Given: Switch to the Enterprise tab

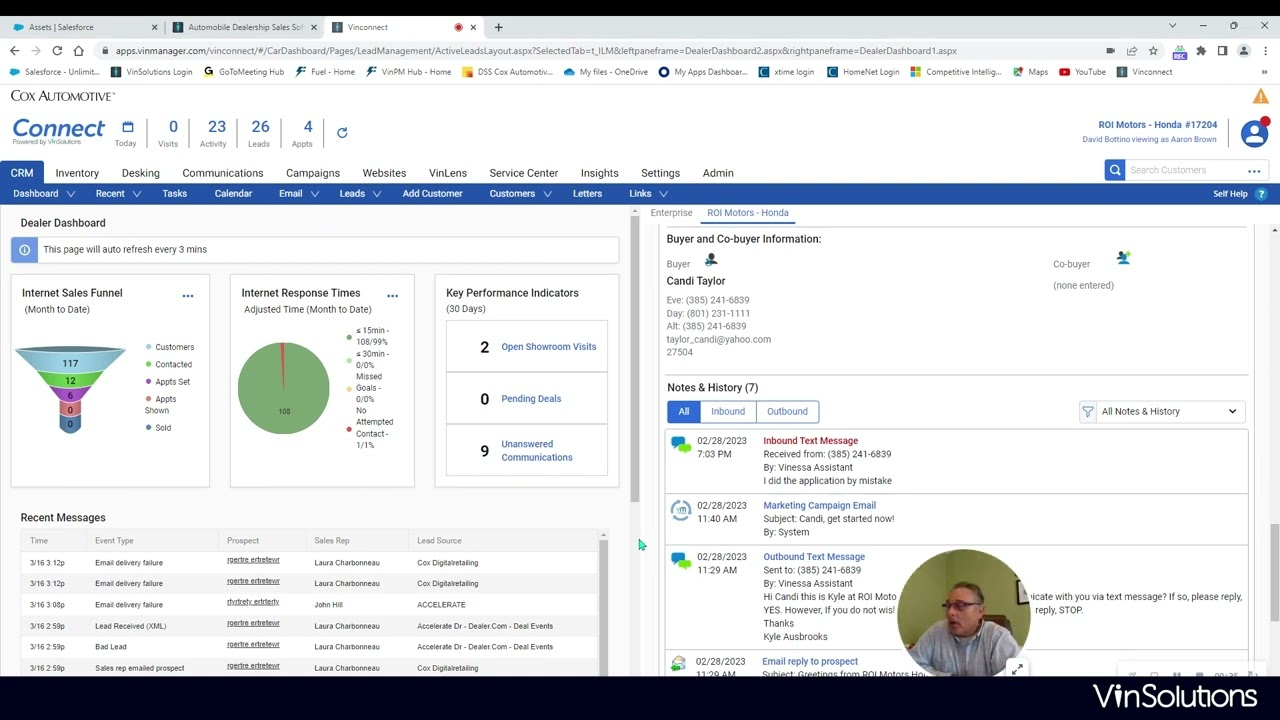Looking at the screenshot, I should click(x=671, y=213).
